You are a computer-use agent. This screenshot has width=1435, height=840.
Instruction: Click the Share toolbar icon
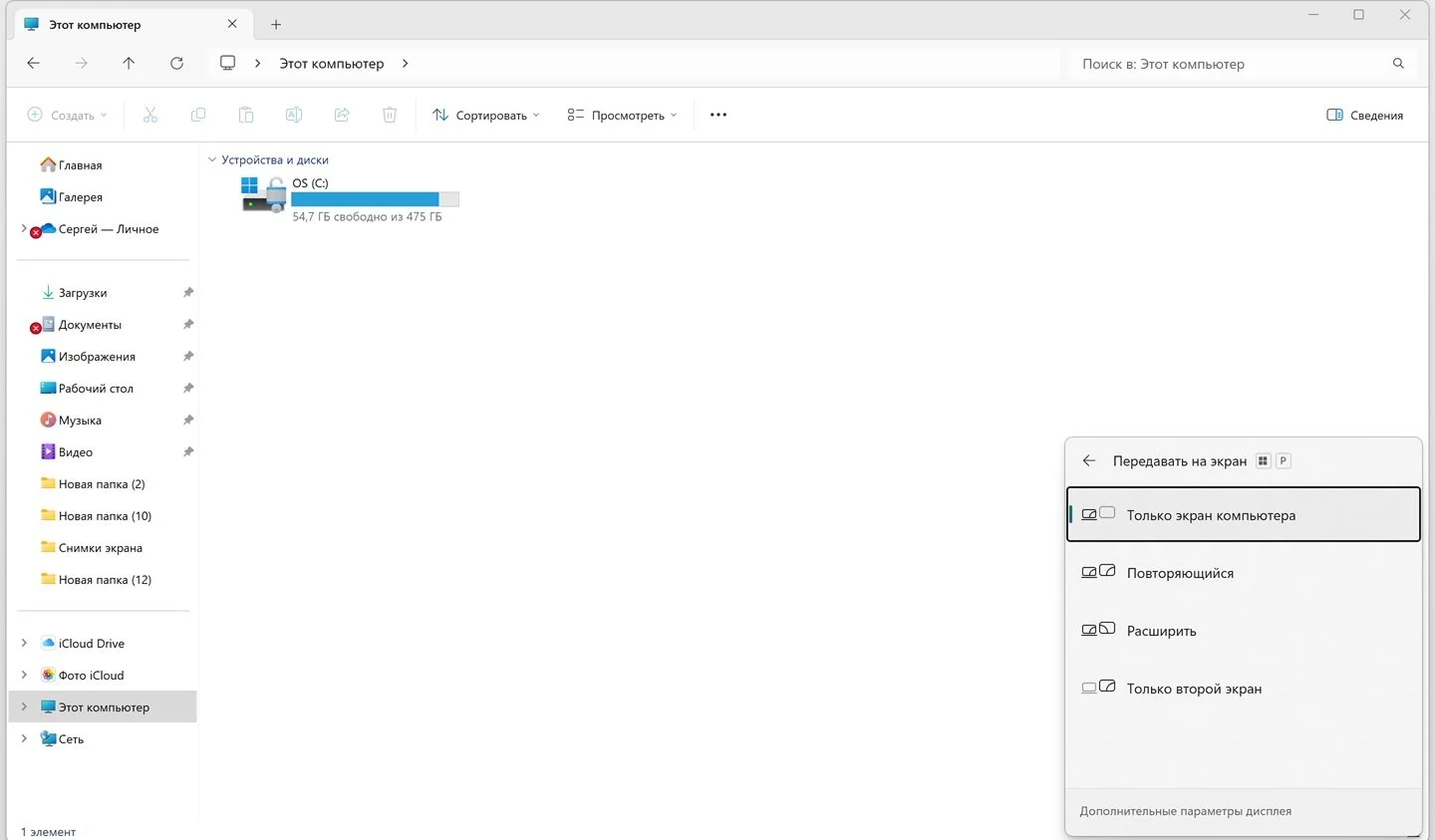[342, 115]
